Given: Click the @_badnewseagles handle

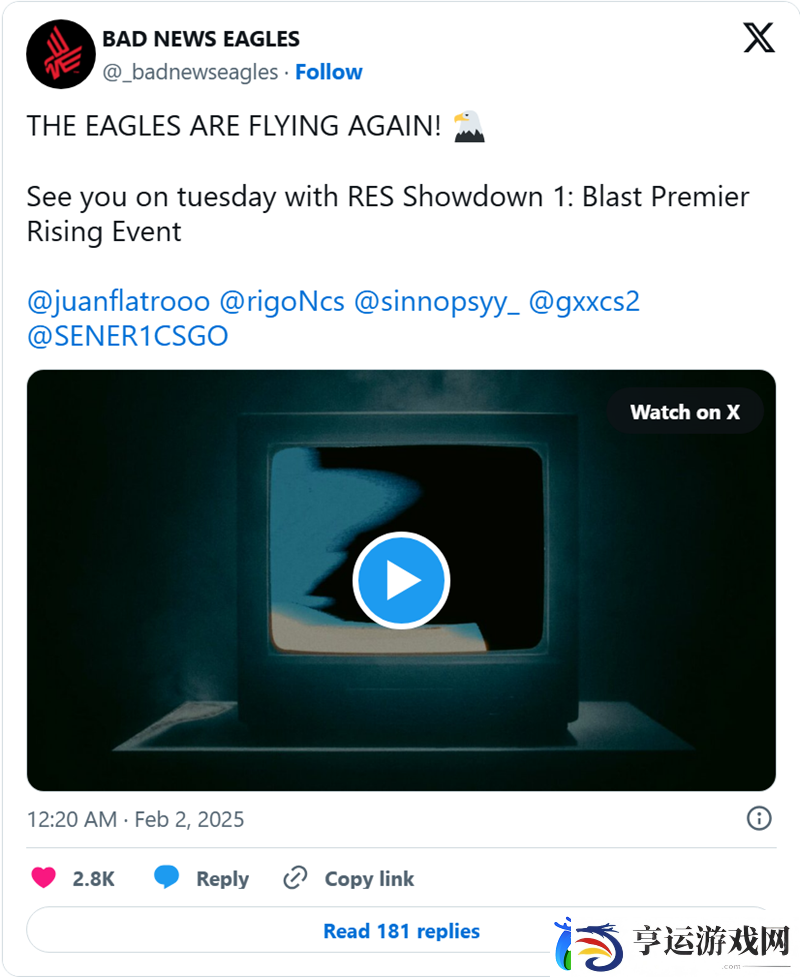Looking at the screenshot, I should click(190, 72).
